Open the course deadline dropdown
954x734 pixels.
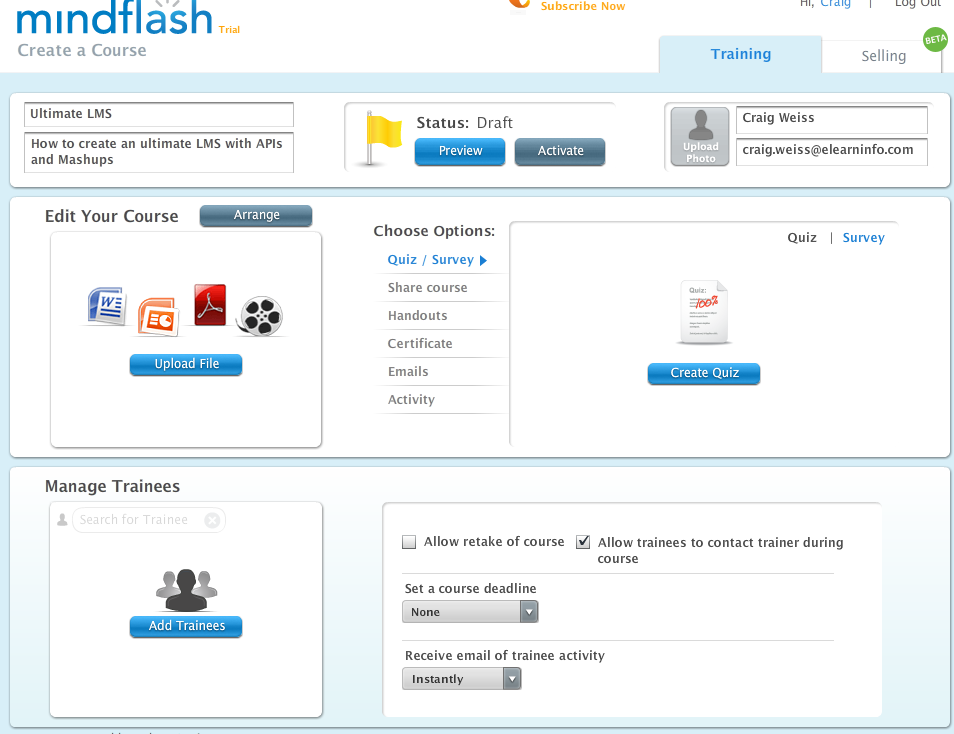pos(470,612)
